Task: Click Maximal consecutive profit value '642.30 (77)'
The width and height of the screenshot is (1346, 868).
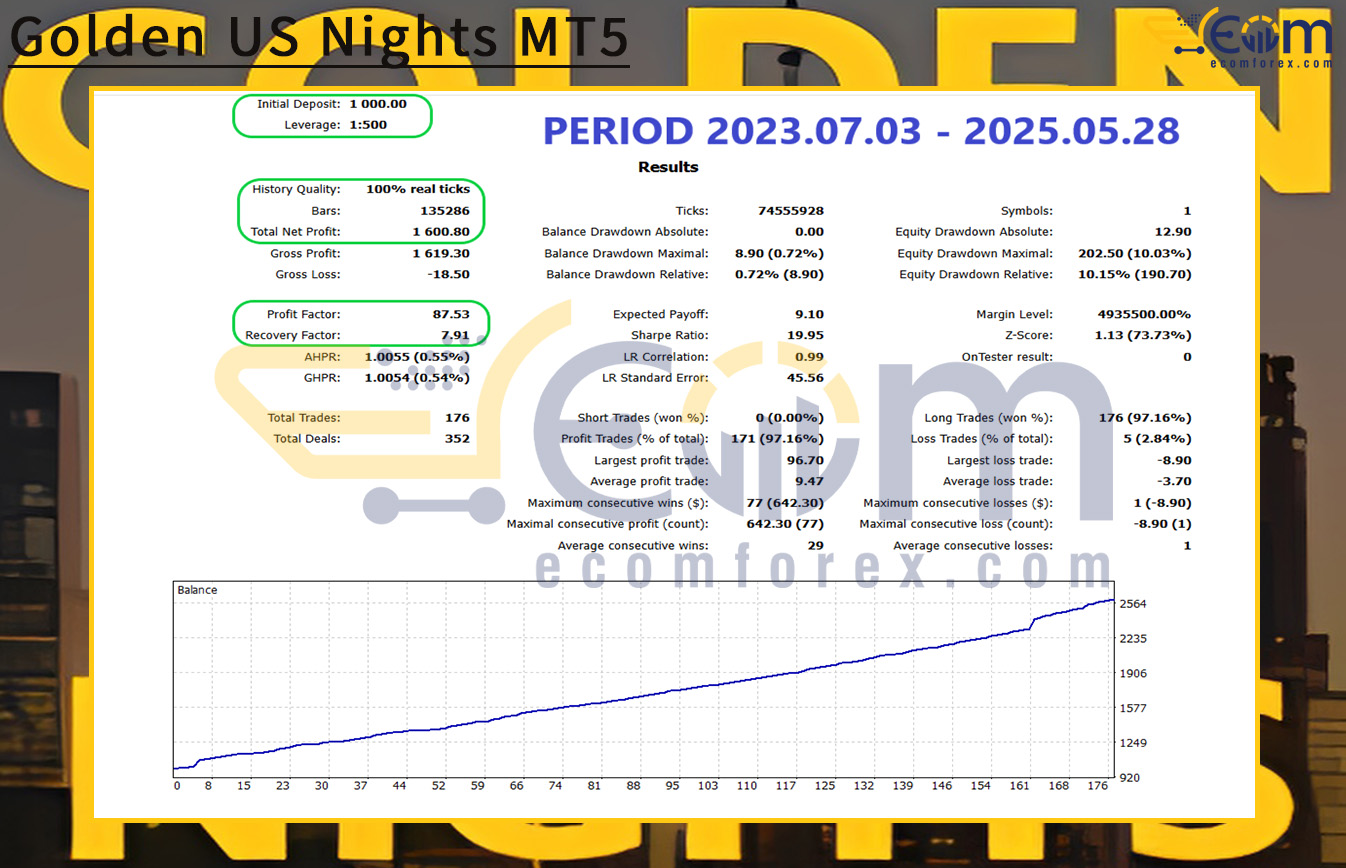Action: coord(786,524)
